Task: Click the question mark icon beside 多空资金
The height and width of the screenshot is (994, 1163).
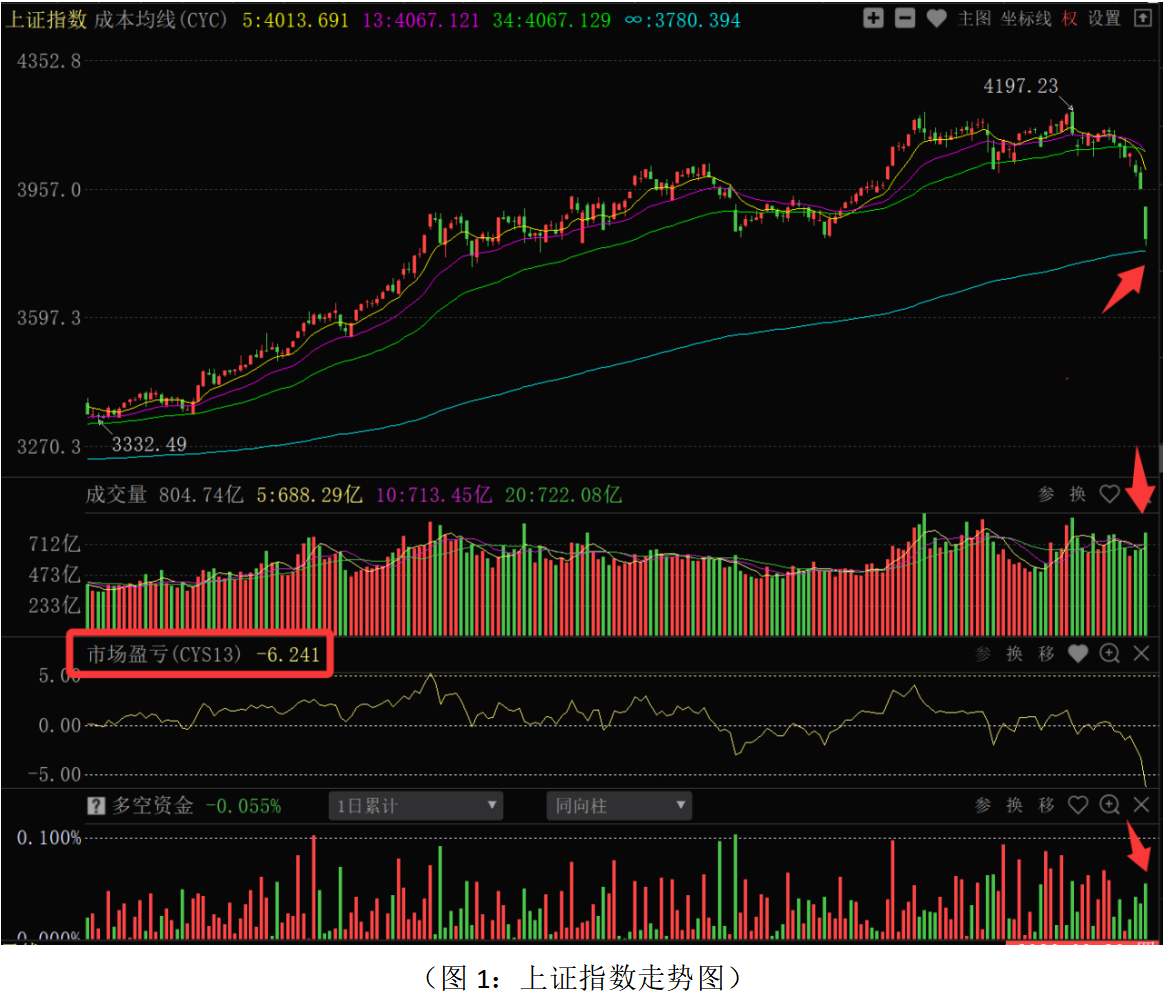Action: coord(96,805)
